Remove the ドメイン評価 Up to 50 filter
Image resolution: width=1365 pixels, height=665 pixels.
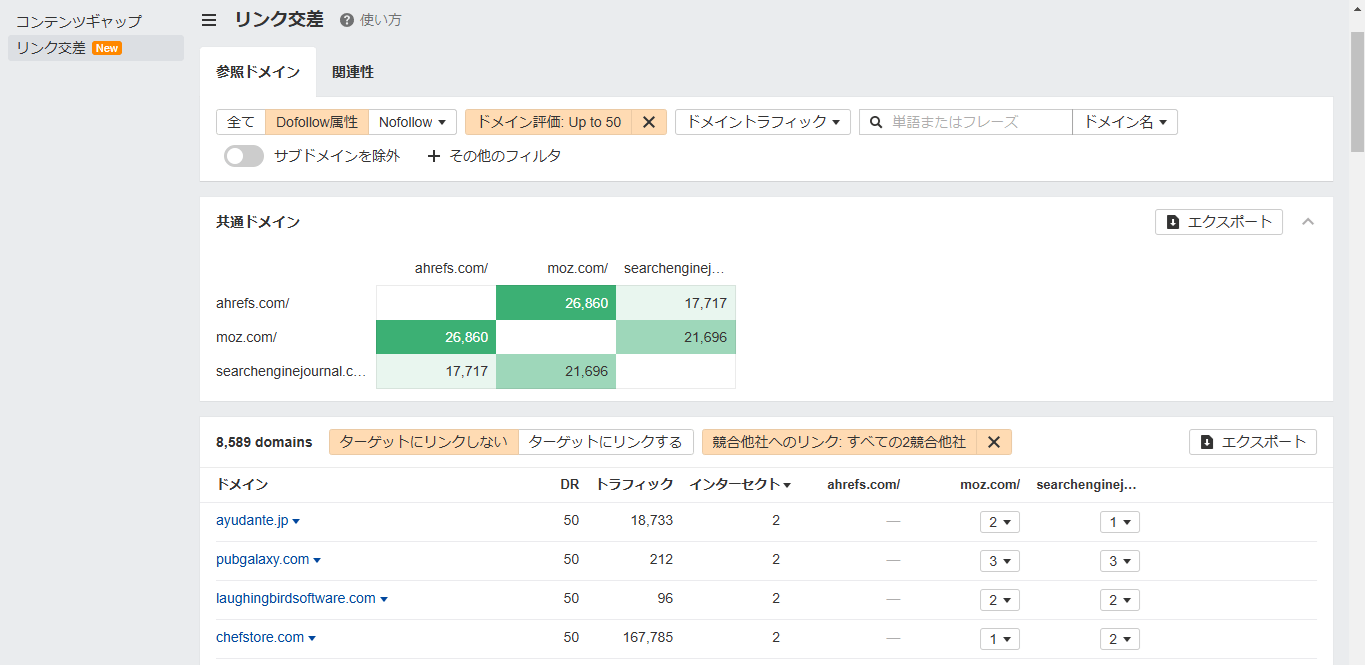pyautogui.click(x=648, y=122)
